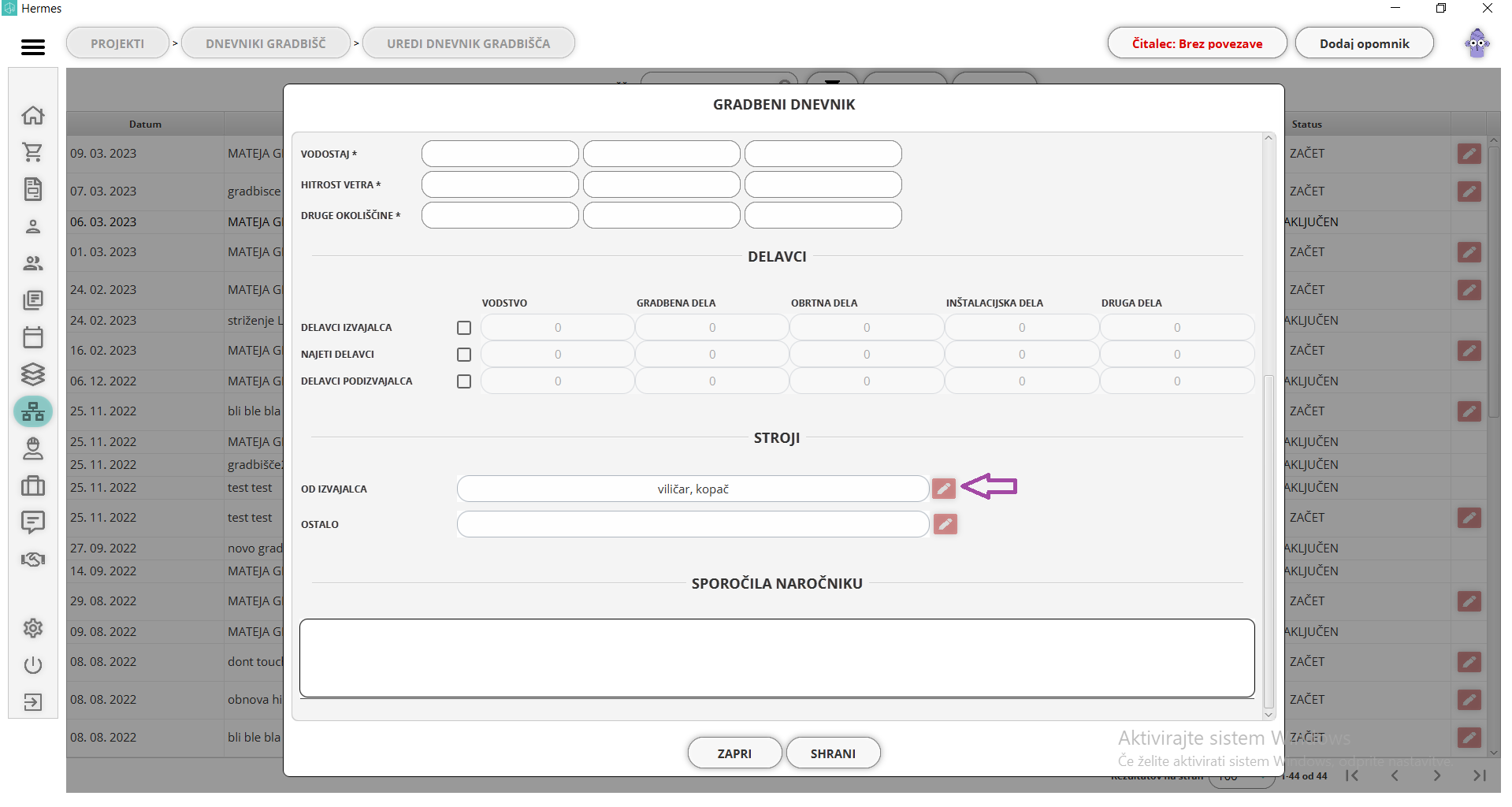The width and height of the screenshot is (1512, 807).
Task: Click the Datum column header
Action: point(145,124)
